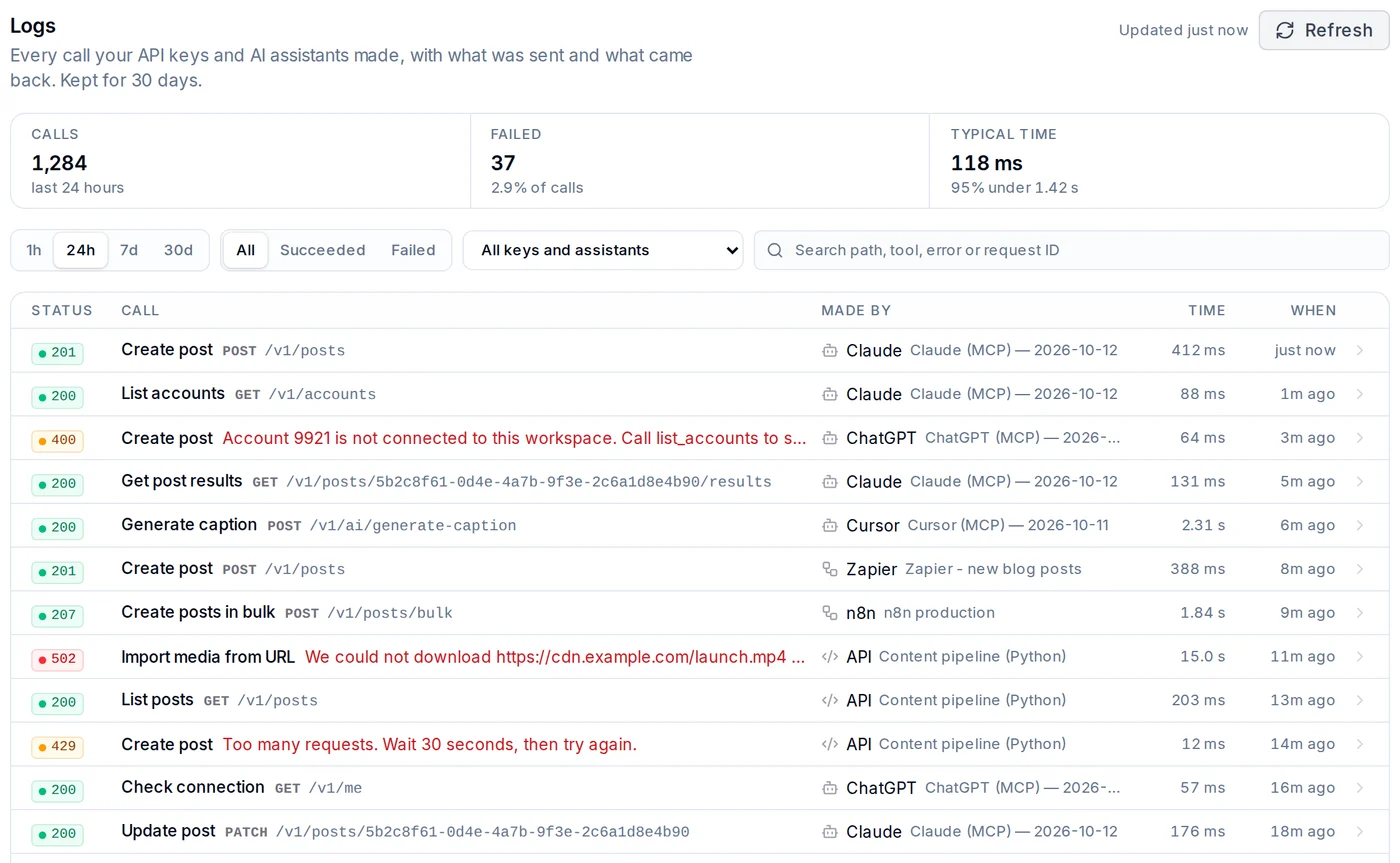1400x863 pixels.
Task: Click the code icon in the Import media from URL row
Action: point(829,657)
